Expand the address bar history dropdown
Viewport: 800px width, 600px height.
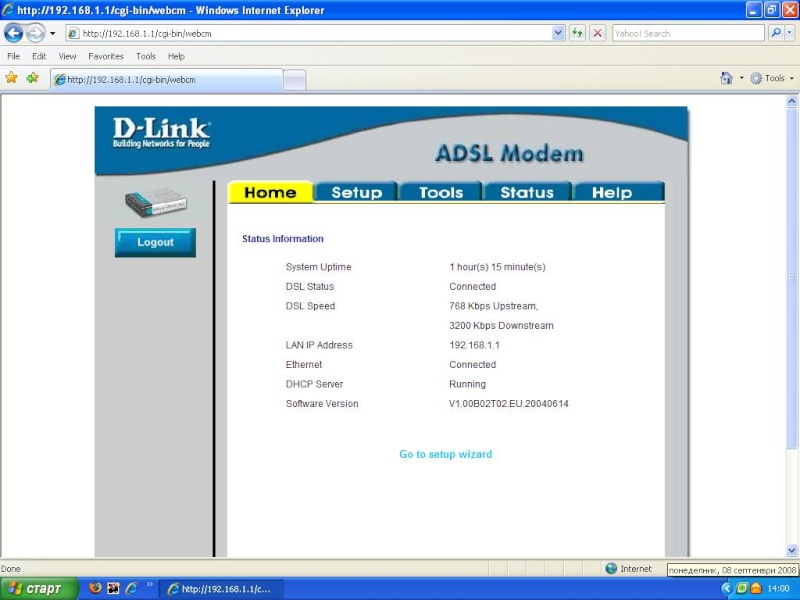tap(559, 33)
